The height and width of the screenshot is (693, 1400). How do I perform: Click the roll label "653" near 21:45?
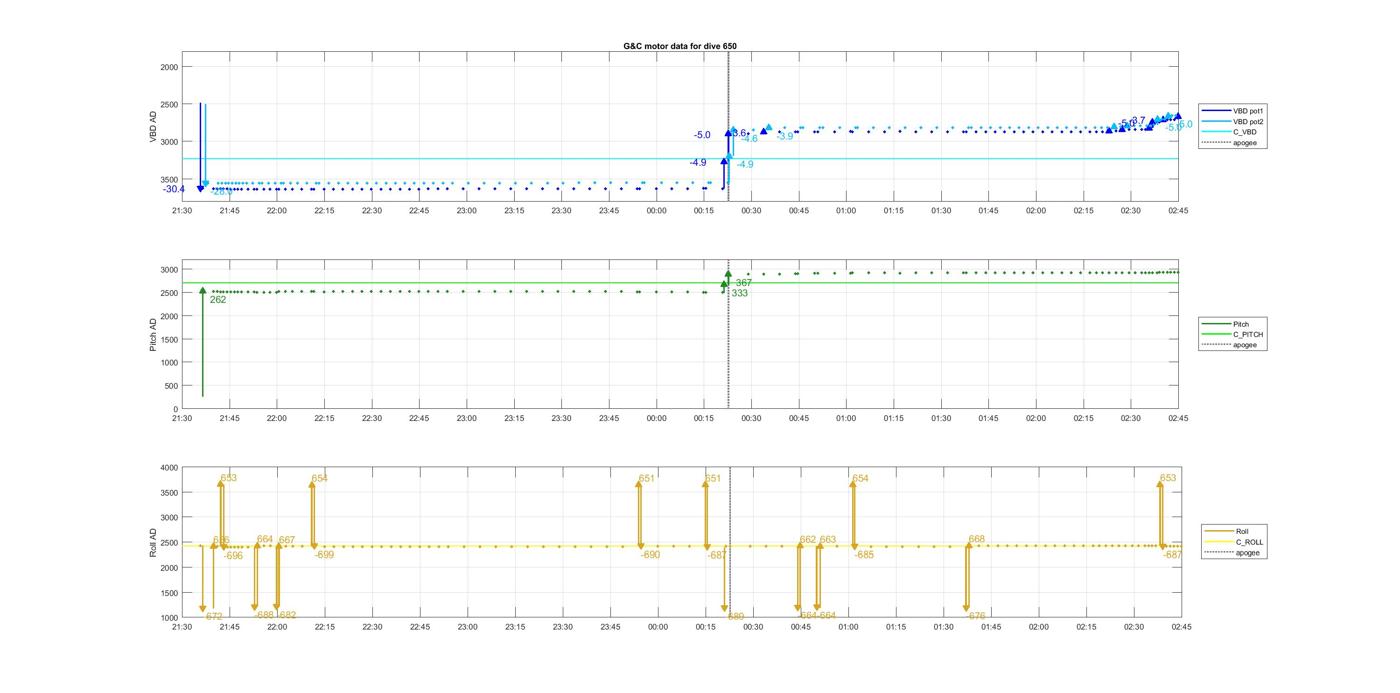[229, 478]
